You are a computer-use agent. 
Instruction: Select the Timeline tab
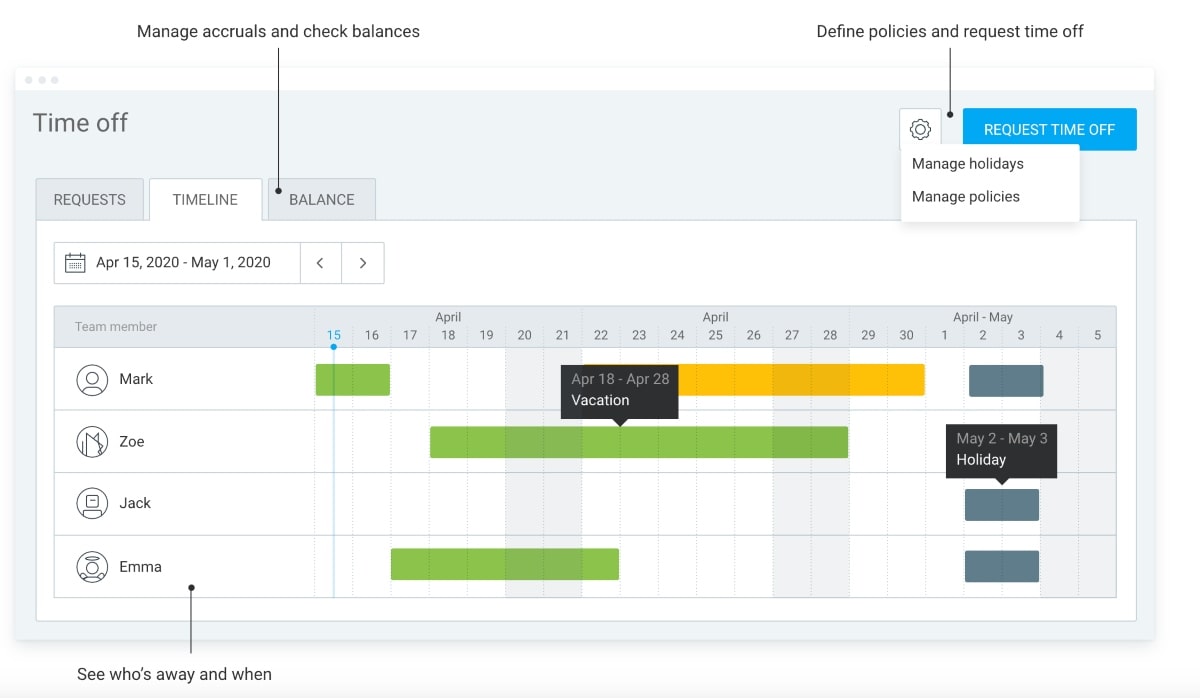(205, 200)
